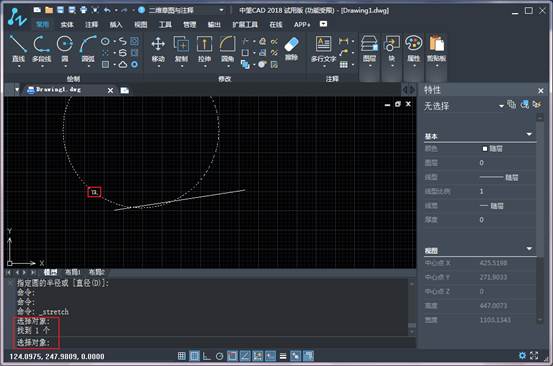Pick the Eraser delete tool
The height and width of the screenshot is (366, 553).
pos(291,49)
